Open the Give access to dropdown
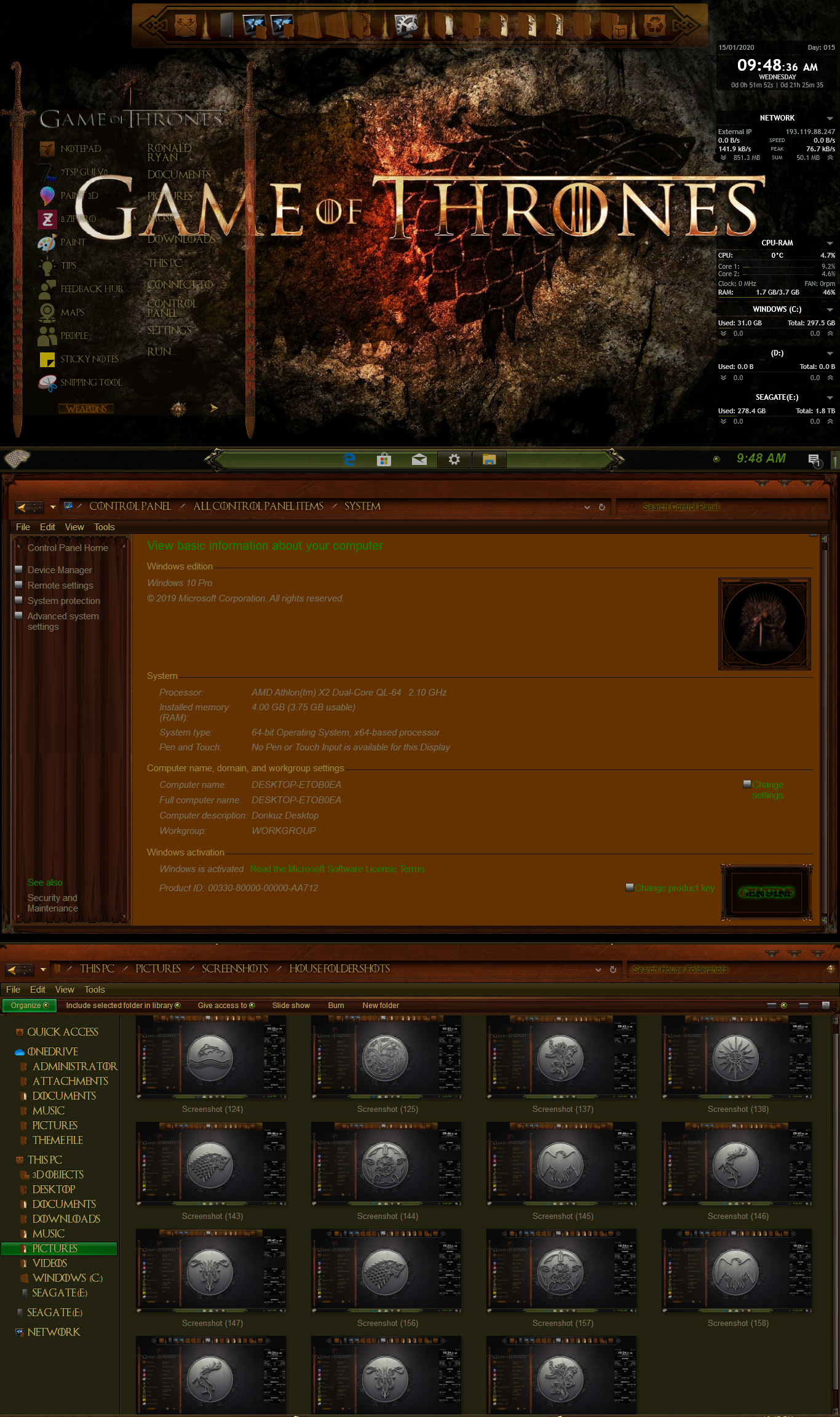 pos(226,1006)
